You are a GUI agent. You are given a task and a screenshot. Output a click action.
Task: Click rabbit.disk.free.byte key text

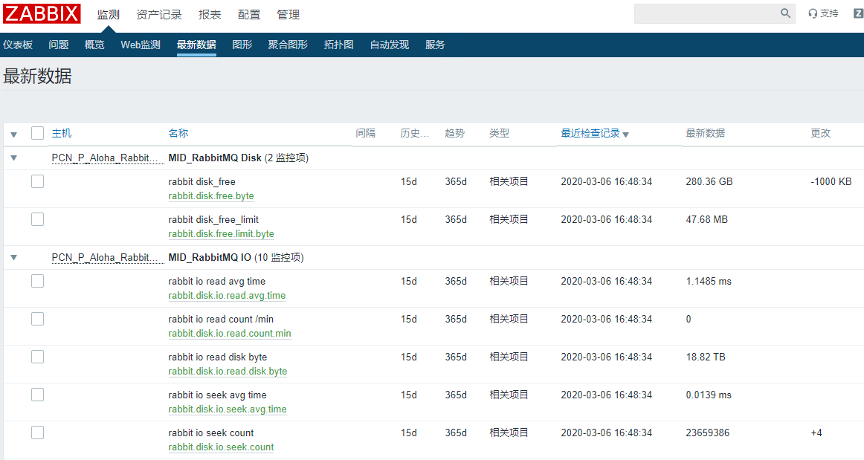point(211,196)
